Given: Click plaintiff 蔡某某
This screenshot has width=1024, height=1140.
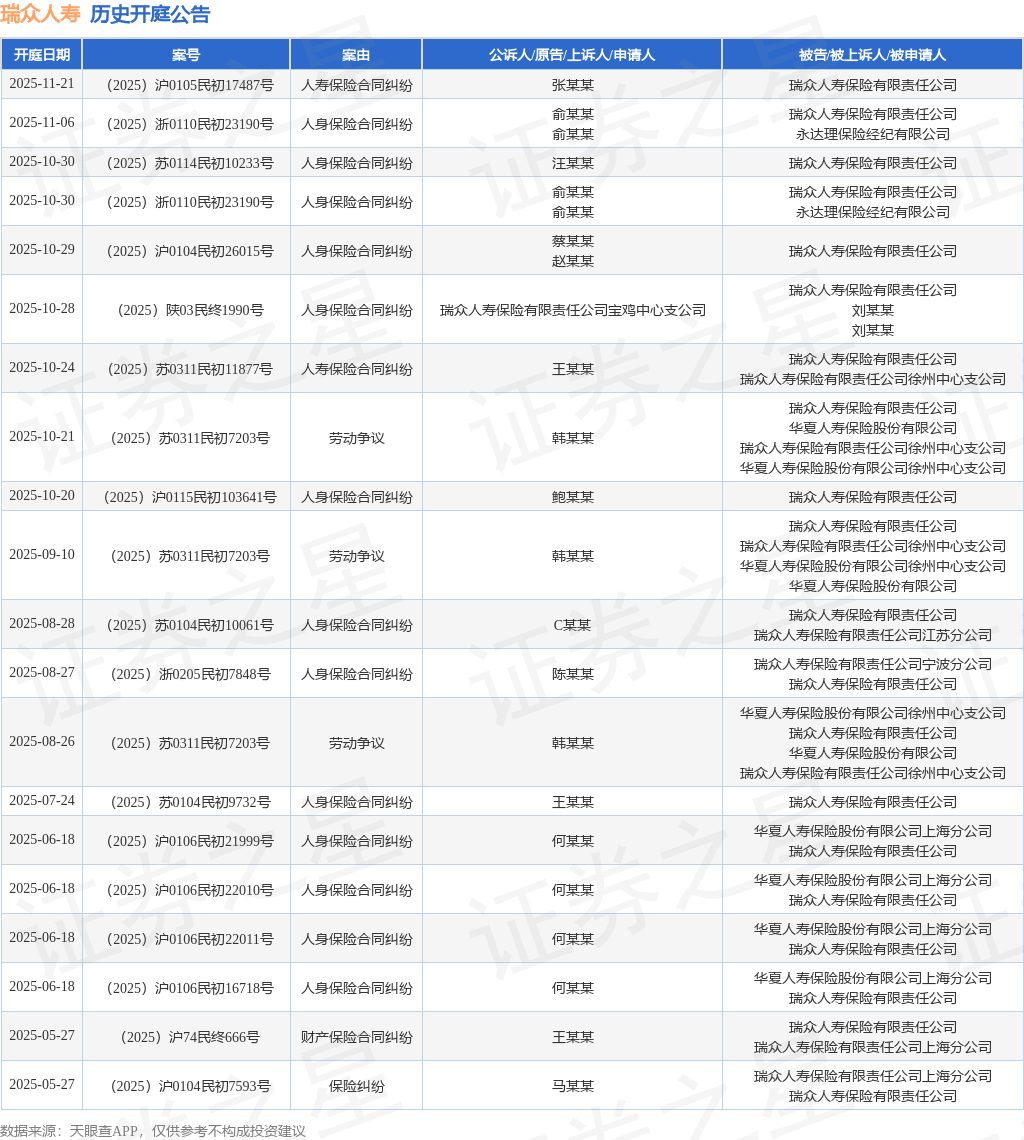Looking at the screenshot, I should [572, 241].
